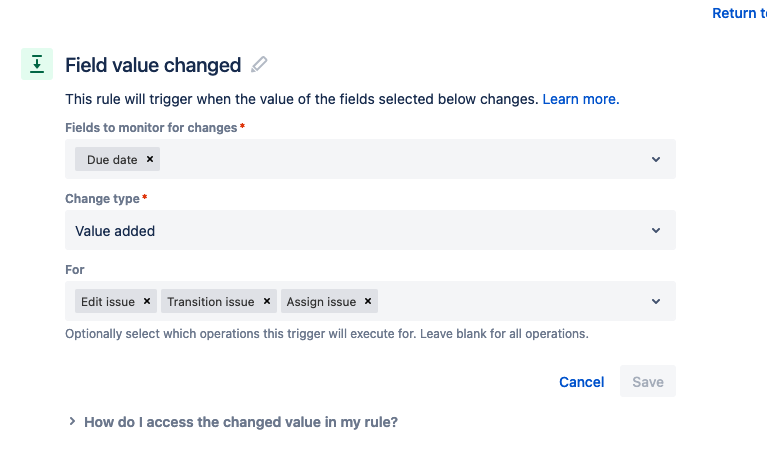Screen dimensions: 767x463
Task: Click the Cancel button
Action: pyautogui.click(x=581, y=382)
